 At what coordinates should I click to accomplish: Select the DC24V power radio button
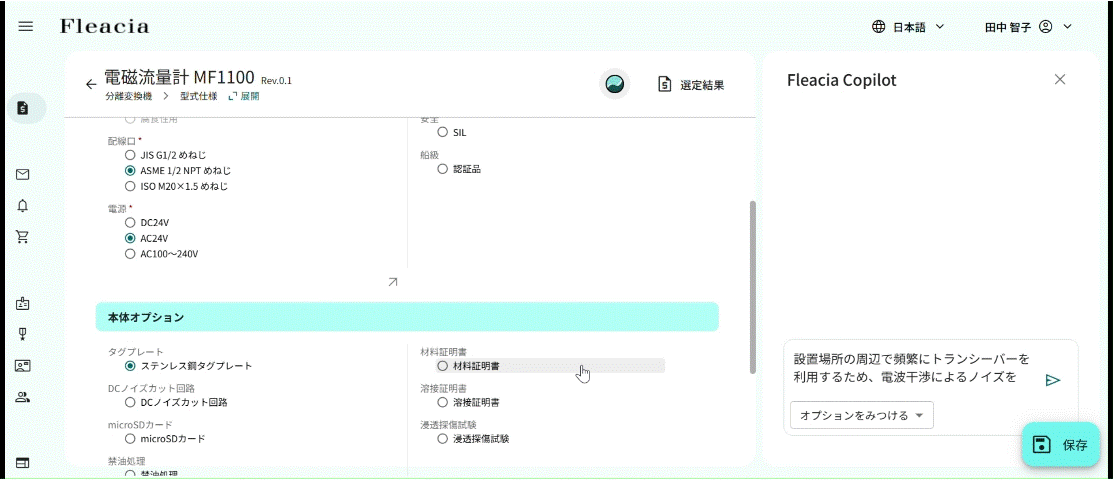(x=130, y=222)
